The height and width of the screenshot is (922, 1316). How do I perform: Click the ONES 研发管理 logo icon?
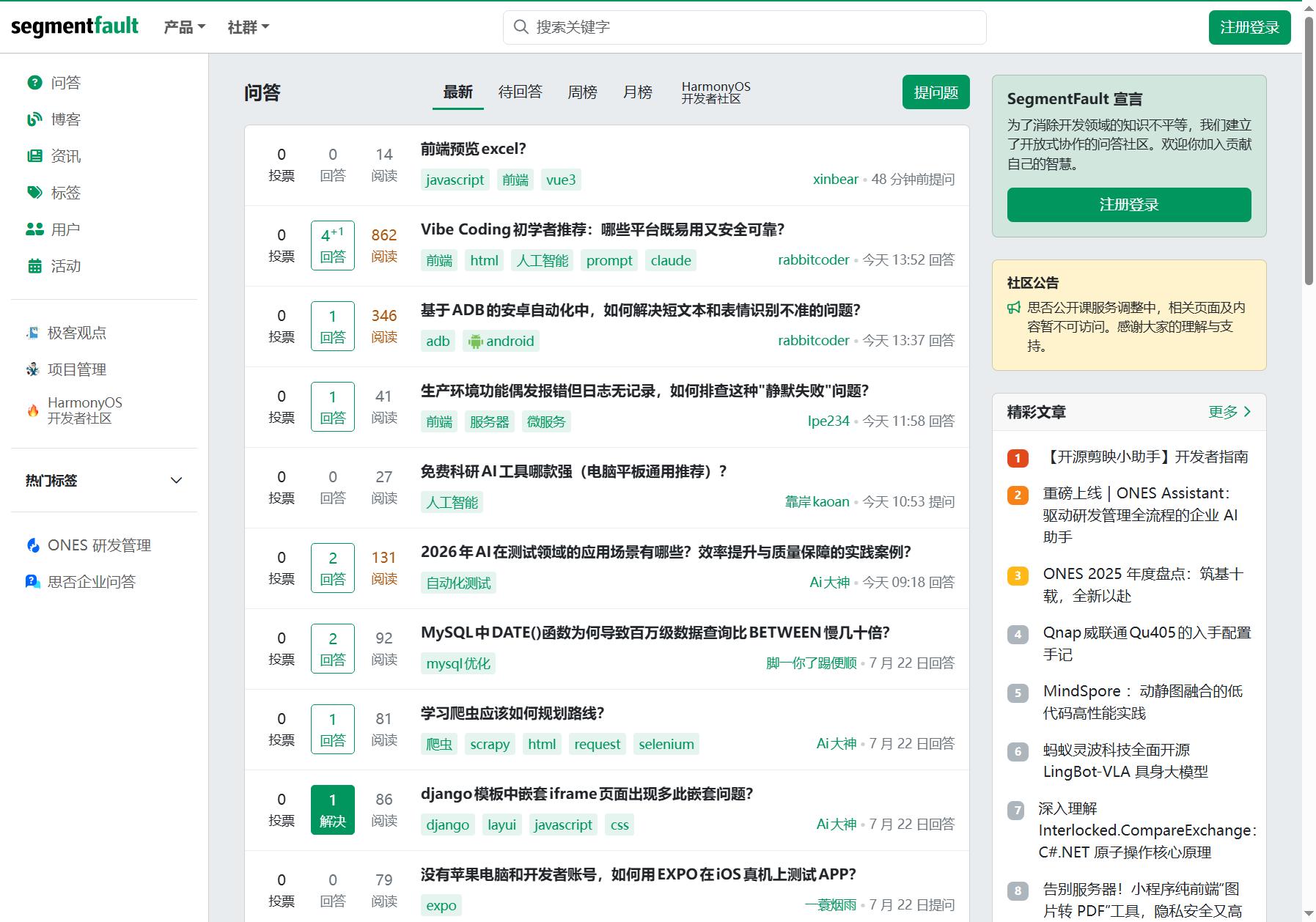coord(33,545)
